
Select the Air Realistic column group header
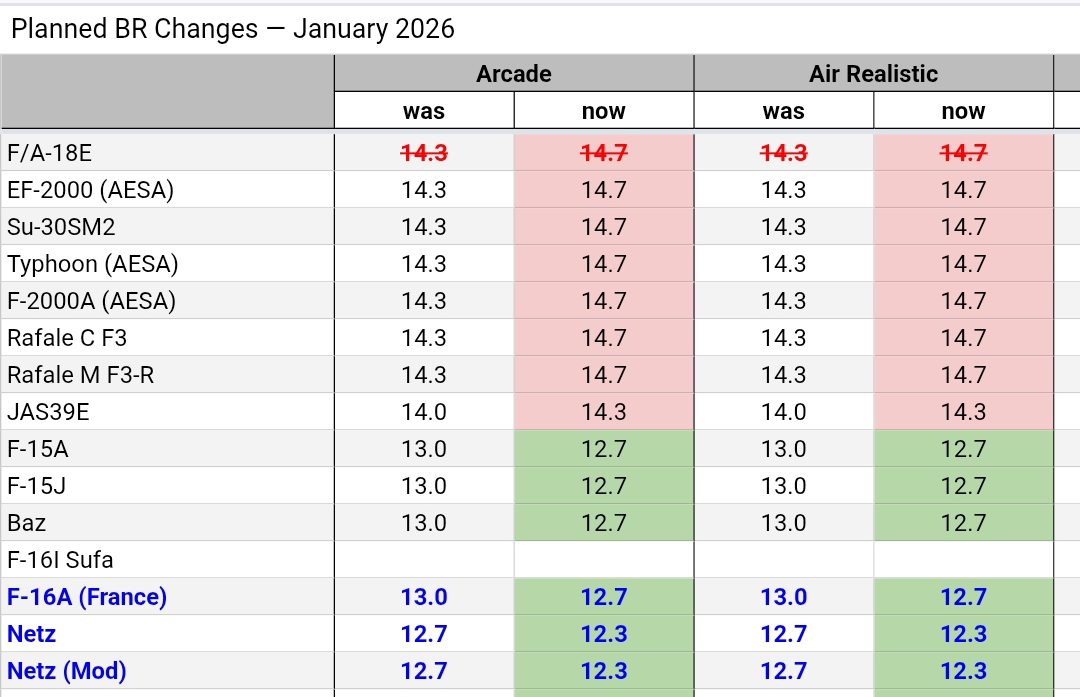point(873,74)
